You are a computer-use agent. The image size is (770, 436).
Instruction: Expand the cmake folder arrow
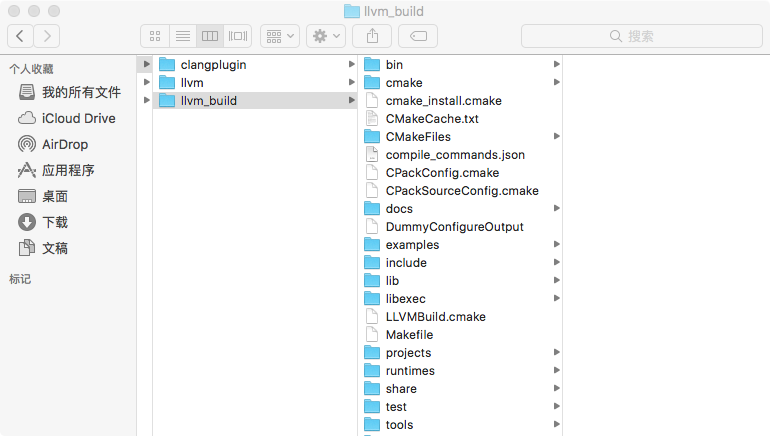point(556,82)
